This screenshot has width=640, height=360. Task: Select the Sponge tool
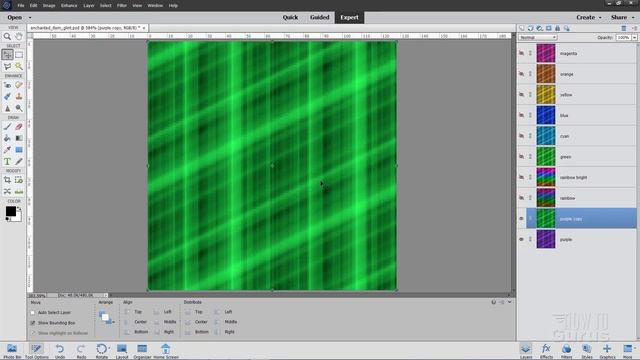click(x=19, y=108)
